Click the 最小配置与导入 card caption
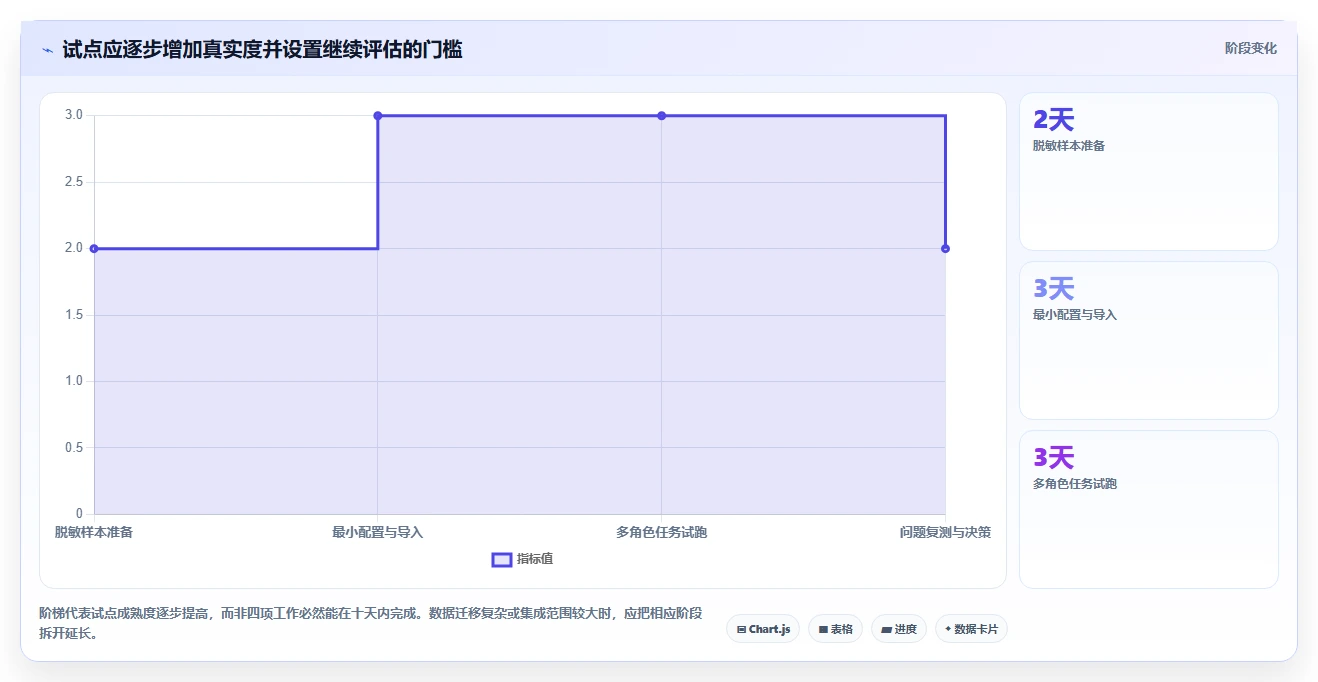The image size is (1318, 682). (x=1075, y=315)
